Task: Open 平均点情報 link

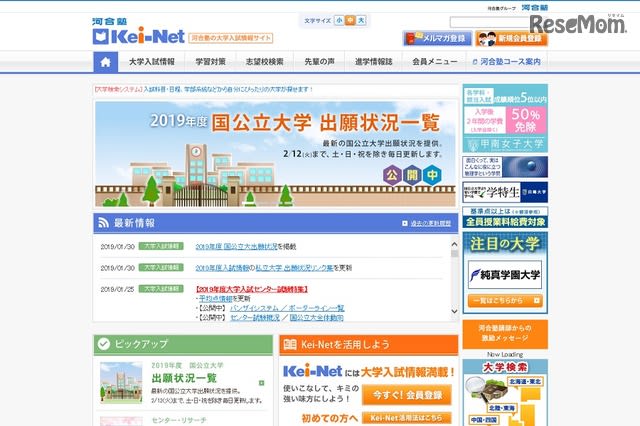Action: 215,298
